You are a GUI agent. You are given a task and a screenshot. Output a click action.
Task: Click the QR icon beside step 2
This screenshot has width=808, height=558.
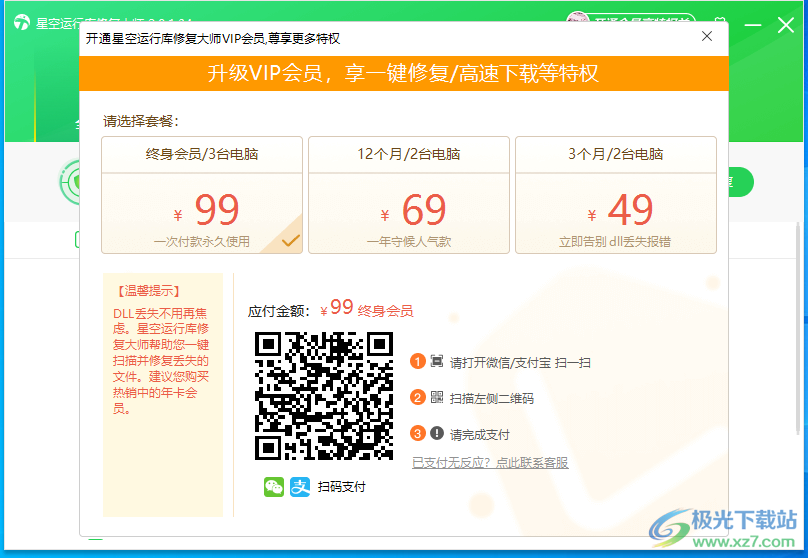[x=437, y=398]
